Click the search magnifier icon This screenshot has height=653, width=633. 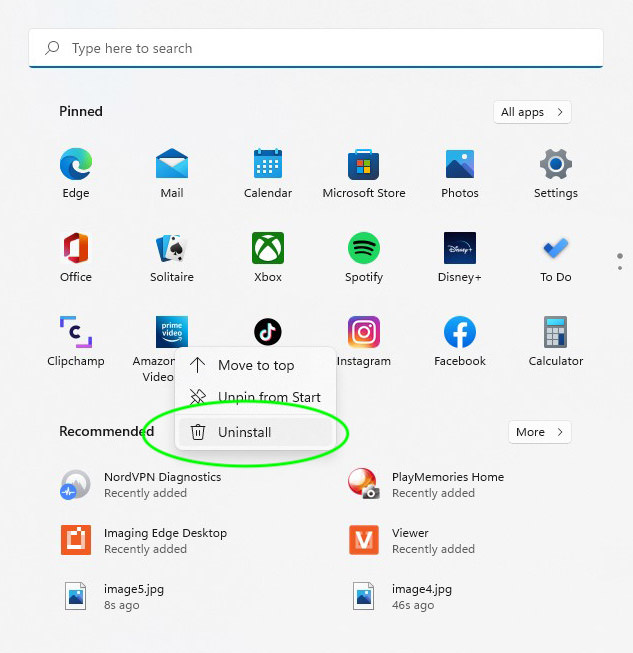[x=52, y=48]
